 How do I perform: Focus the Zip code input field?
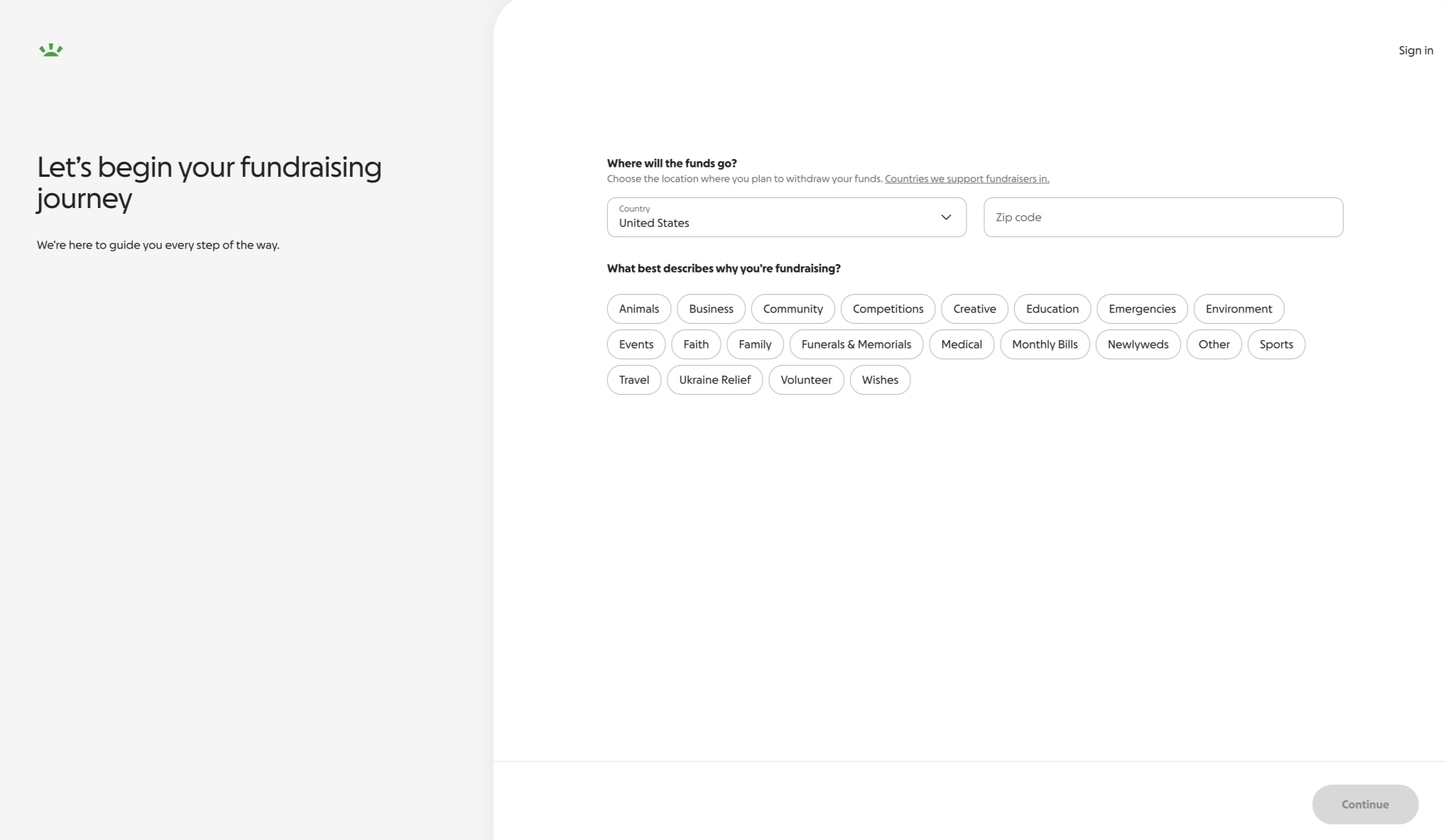coord(1163,217)
